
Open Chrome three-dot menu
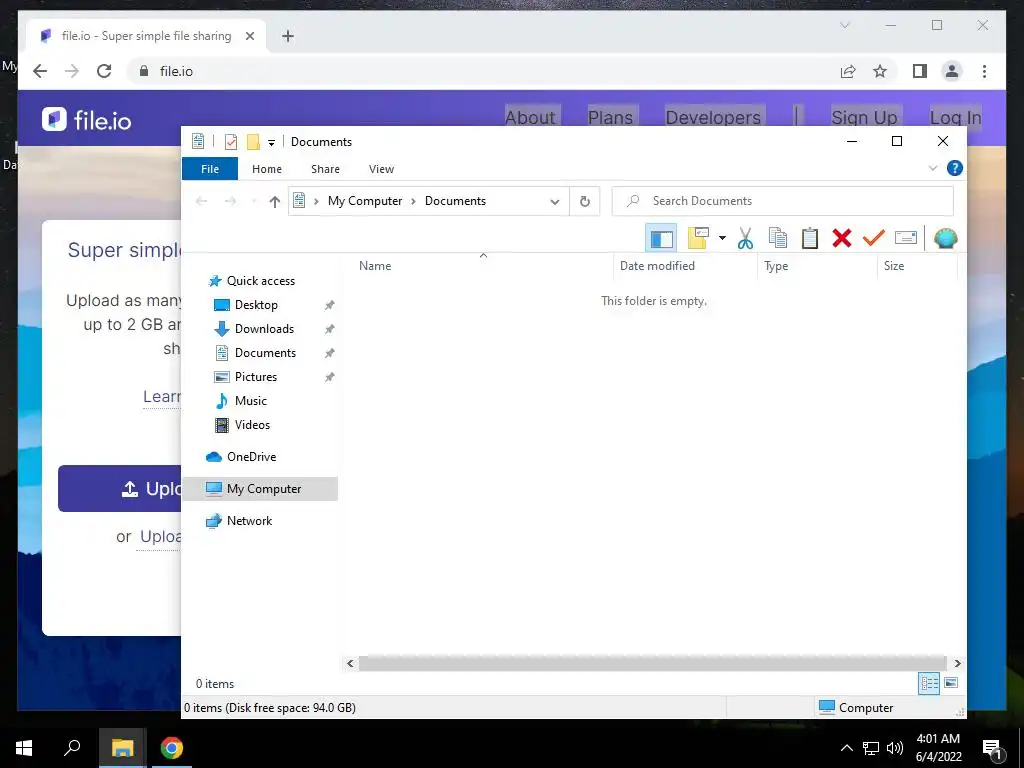[x=984, y=71]
